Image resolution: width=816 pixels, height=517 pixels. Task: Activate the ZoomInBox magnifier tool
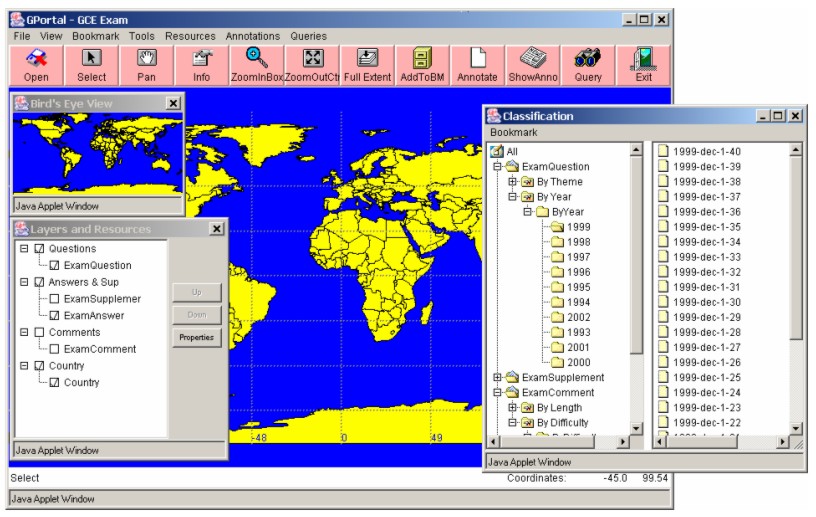[x=257, y=65]
